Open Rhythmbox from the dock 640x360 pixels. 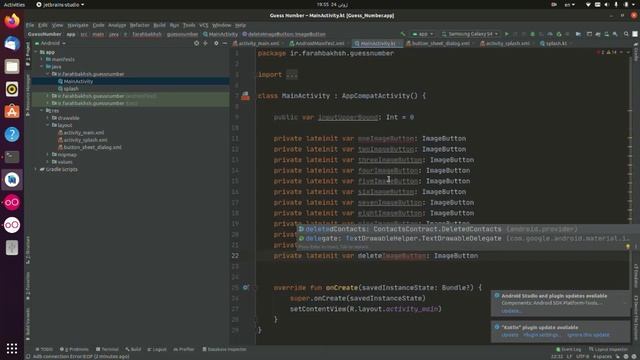(12, 89)
